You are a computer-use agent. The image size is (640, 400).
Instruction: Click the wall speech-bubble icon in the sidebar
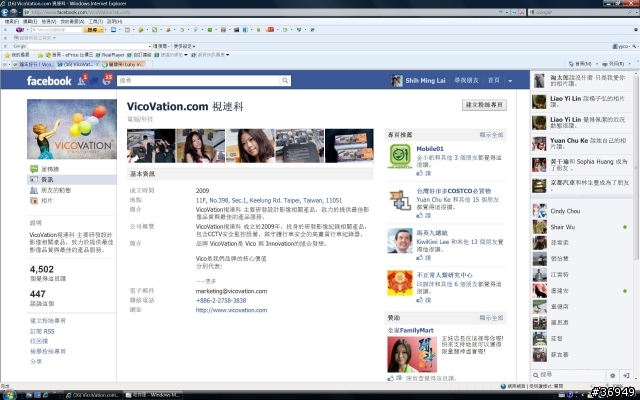point(34,169)
